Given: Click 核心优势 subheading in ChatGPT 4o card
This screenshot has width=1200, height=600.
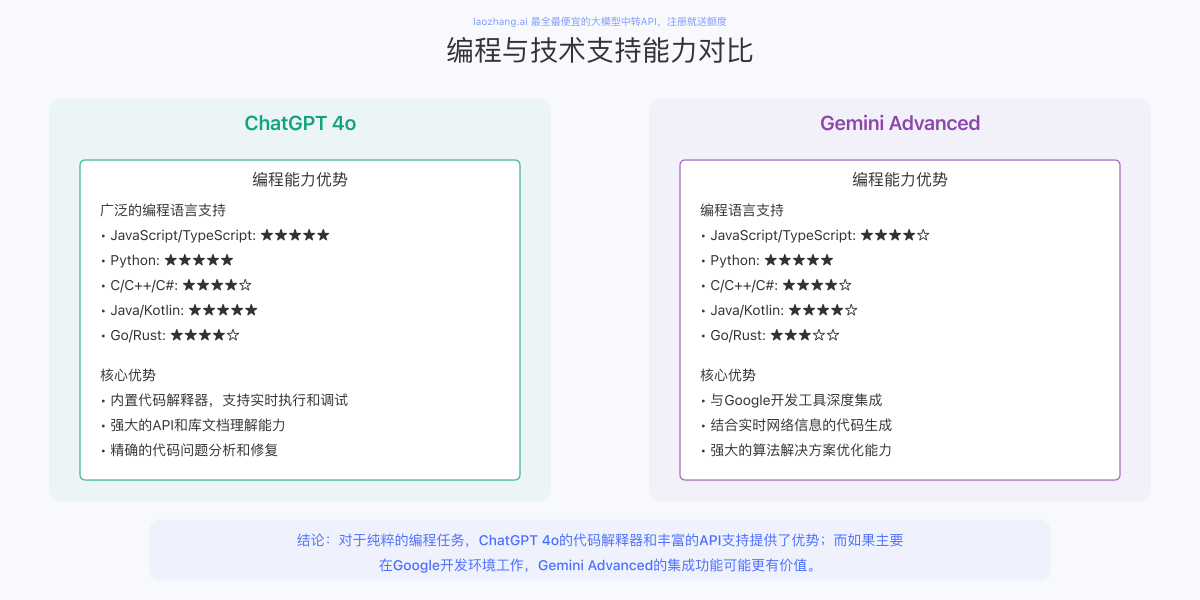Looking at the screenshot, I should point(128,375).
